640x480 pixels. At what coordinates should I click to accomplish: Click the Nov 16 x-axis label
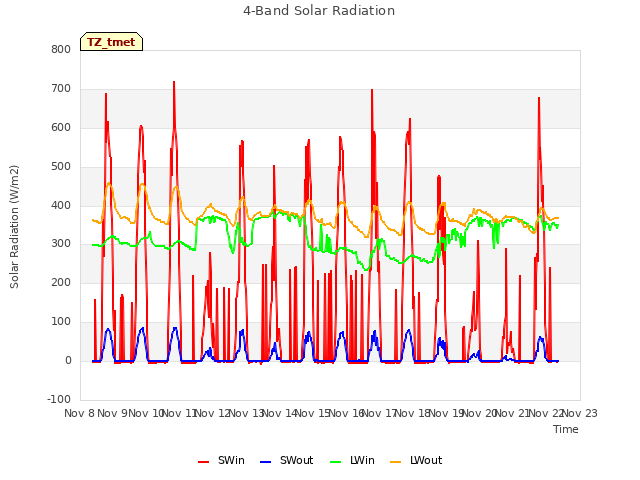click(x=346, y=413)
